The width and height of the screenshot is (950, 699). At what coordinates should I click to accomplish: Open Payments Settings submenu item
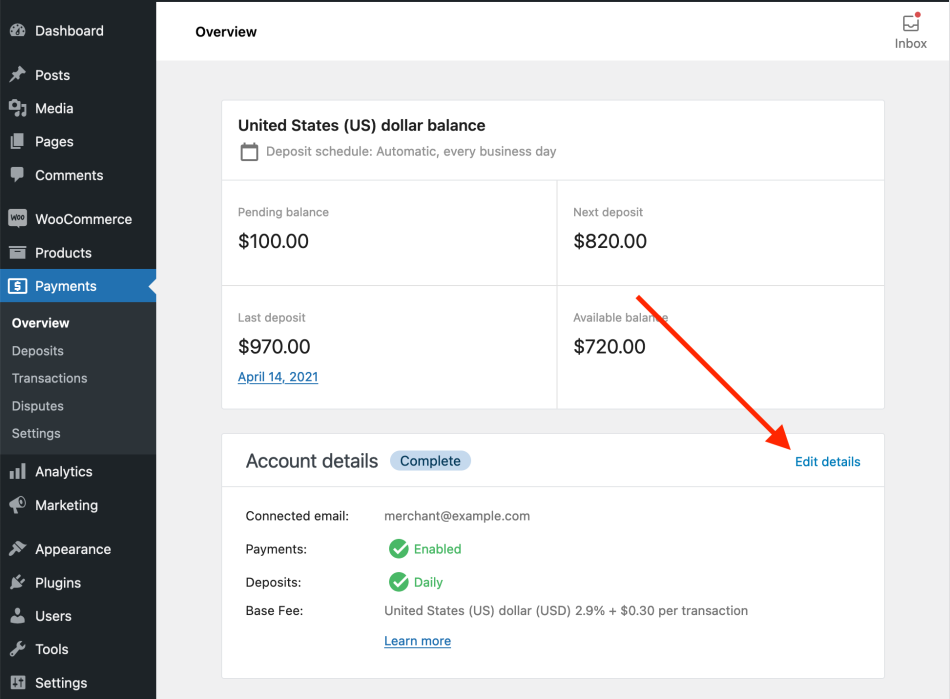36,433
